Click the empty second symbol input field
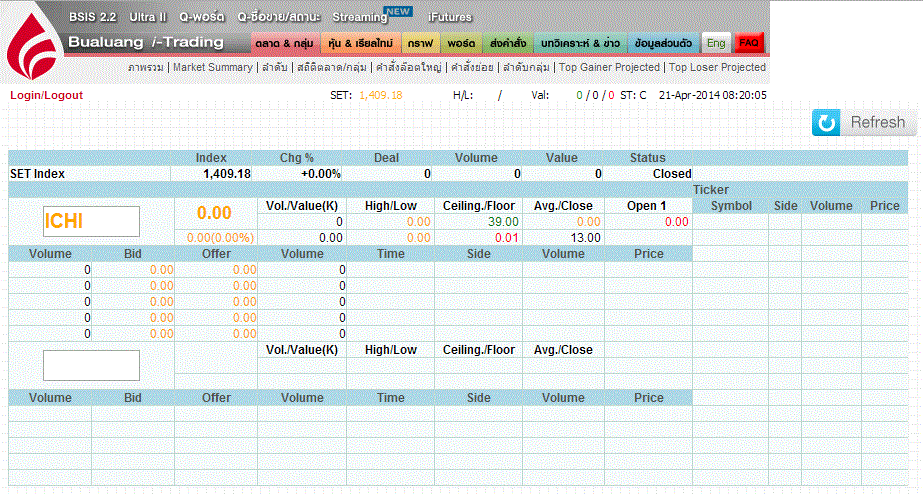Screen dimensions: 923x494 click(x=91, y=365)
